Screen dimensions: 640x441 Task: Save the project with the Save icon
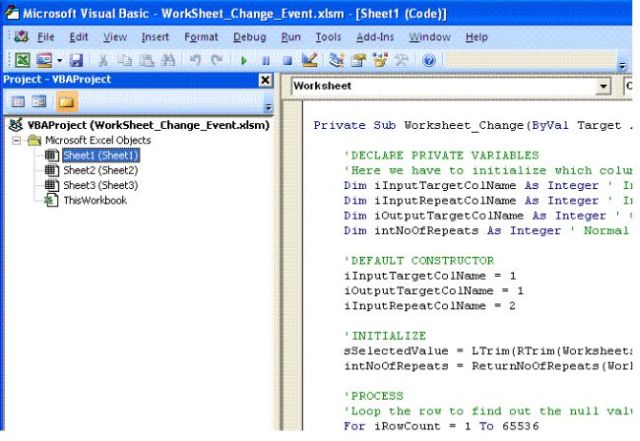coord(76,60)
